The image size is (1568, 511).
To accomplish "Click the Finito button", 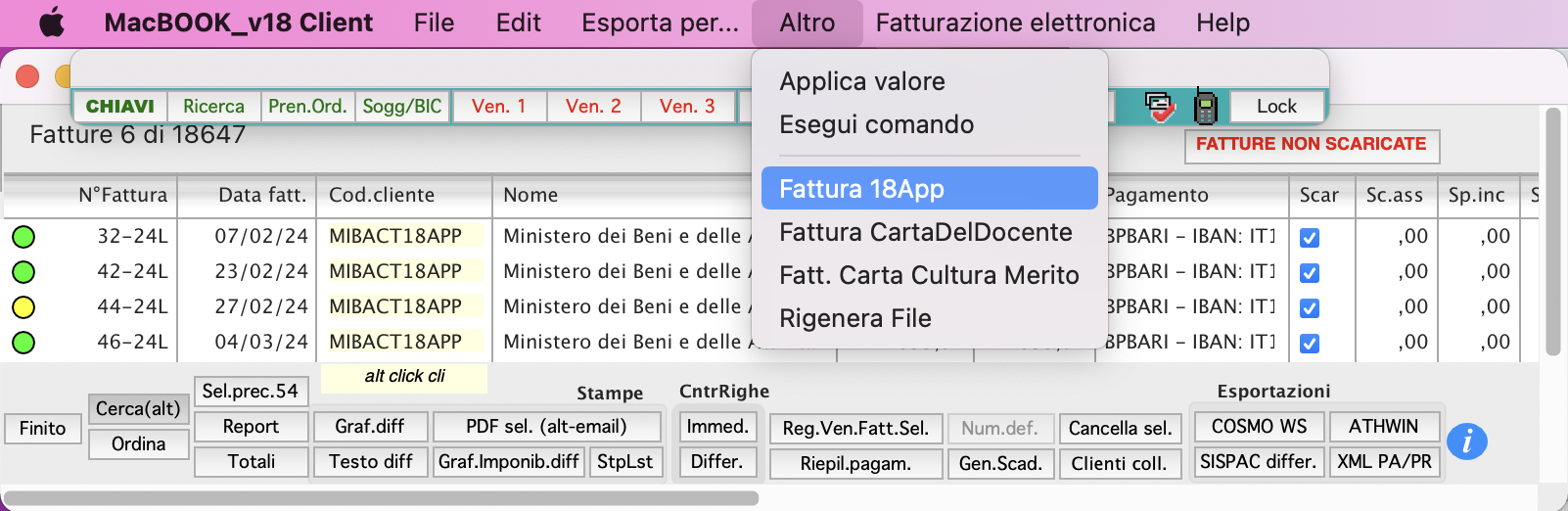I will click(42, 428).
